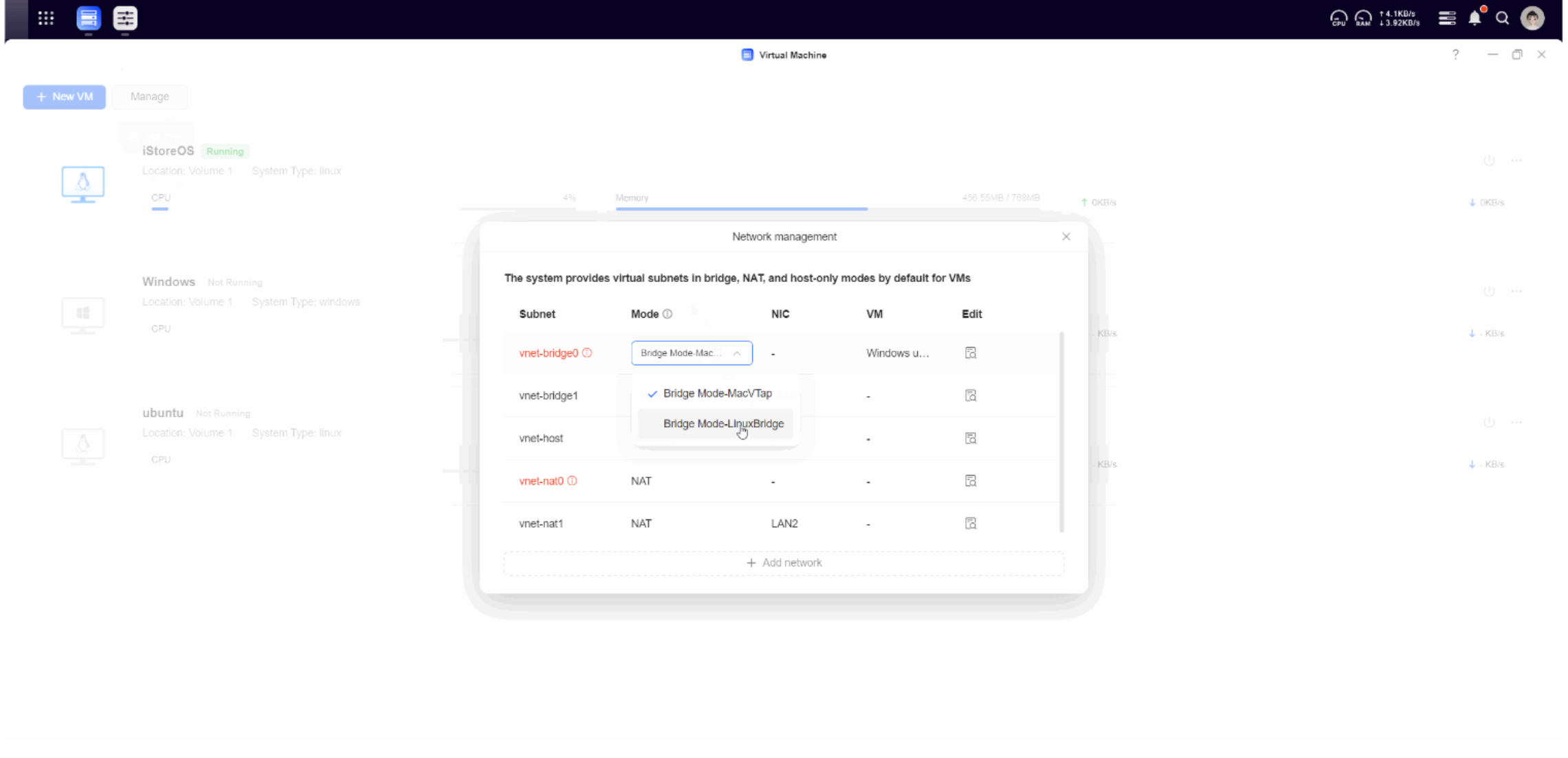Open the settings sliders taskbar icon
Viewport: 1568px width, 758px height.
(x=125, y=19)
